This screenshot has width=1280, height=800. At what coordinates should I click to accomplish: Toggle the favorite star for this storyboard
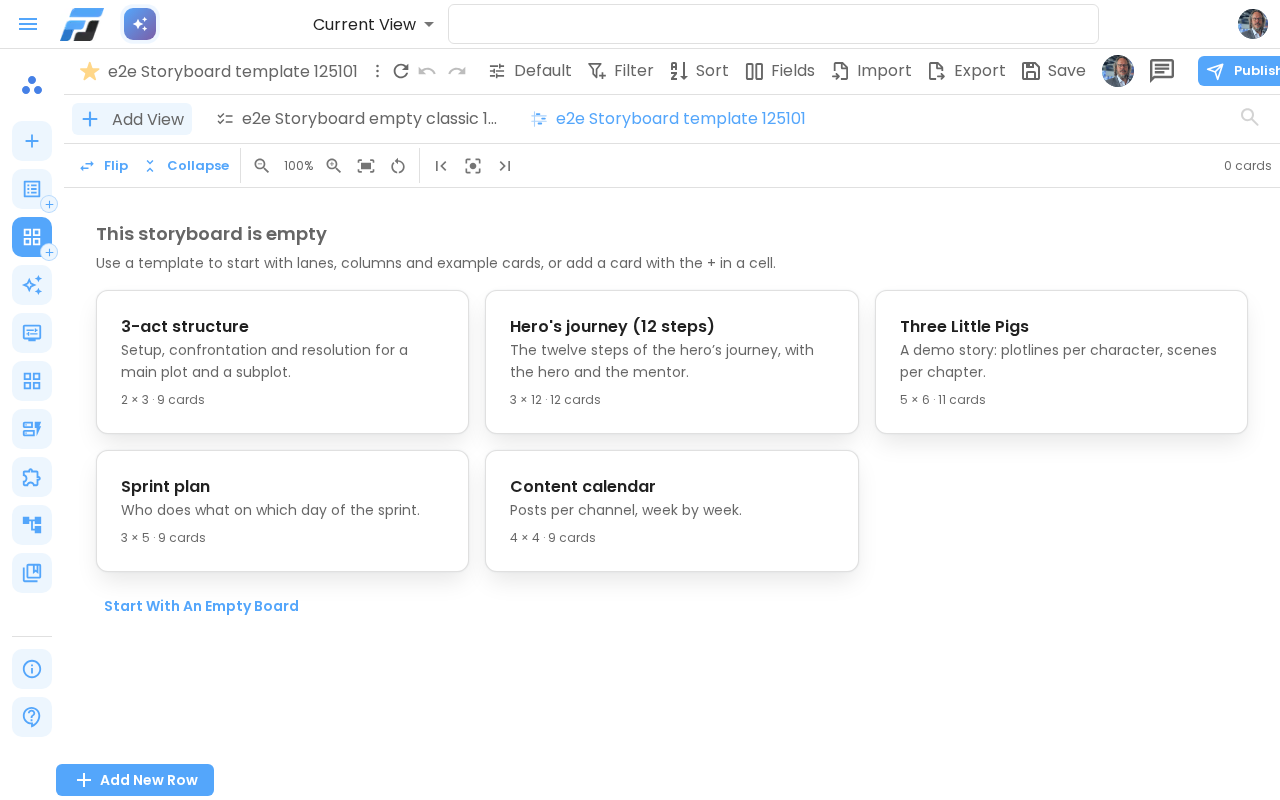pos(90,71)
